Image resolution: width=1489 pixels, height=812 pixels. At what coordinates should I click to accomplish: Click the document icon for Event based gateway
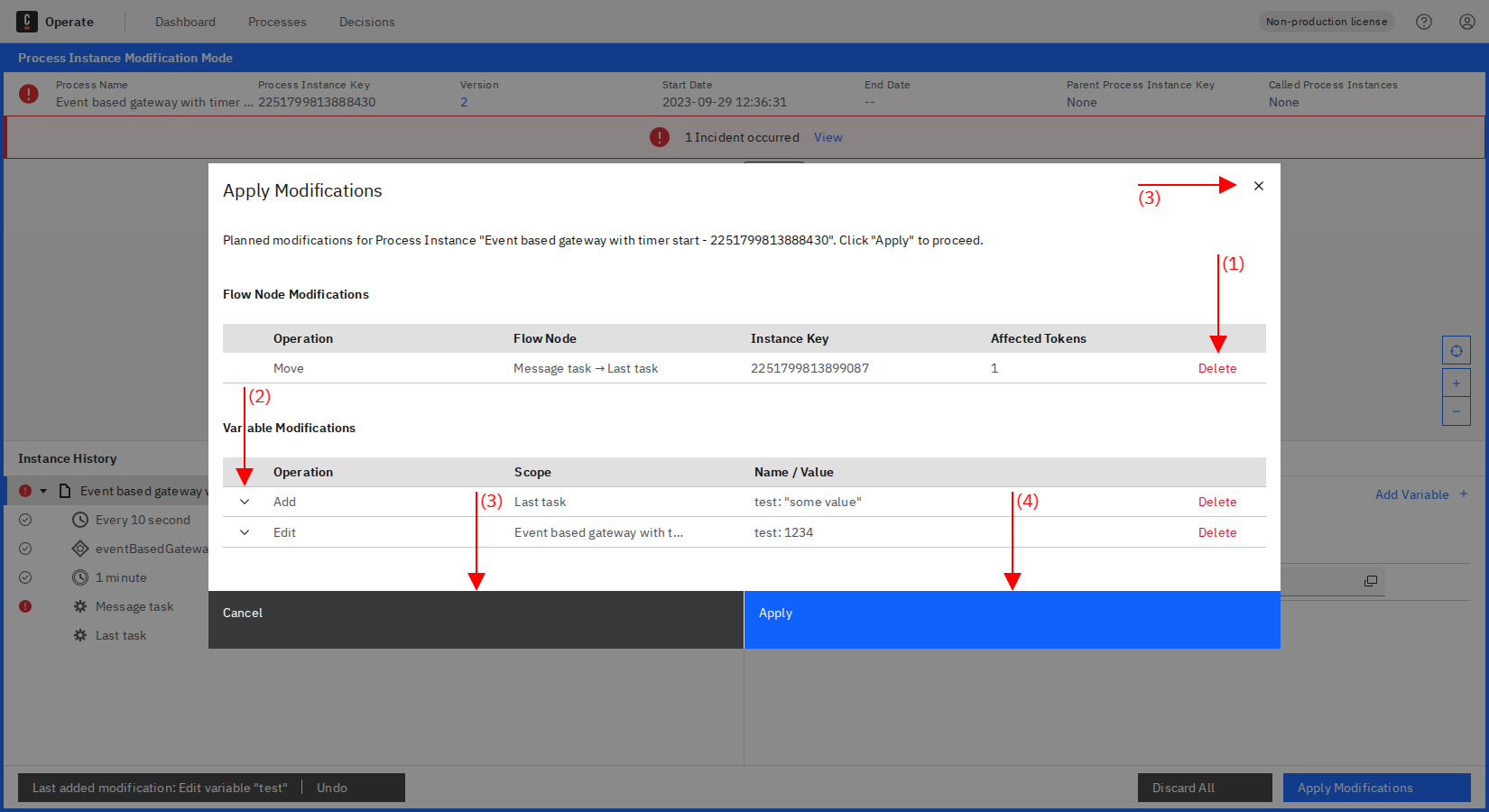point(63,491)
